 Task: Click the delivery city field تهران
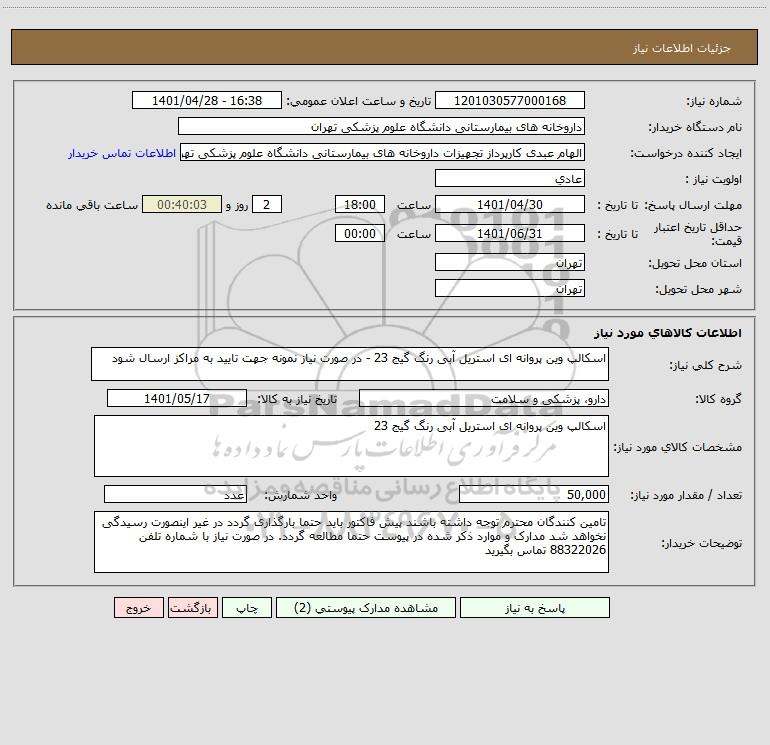pyautogui.click(x=510, y=288)
